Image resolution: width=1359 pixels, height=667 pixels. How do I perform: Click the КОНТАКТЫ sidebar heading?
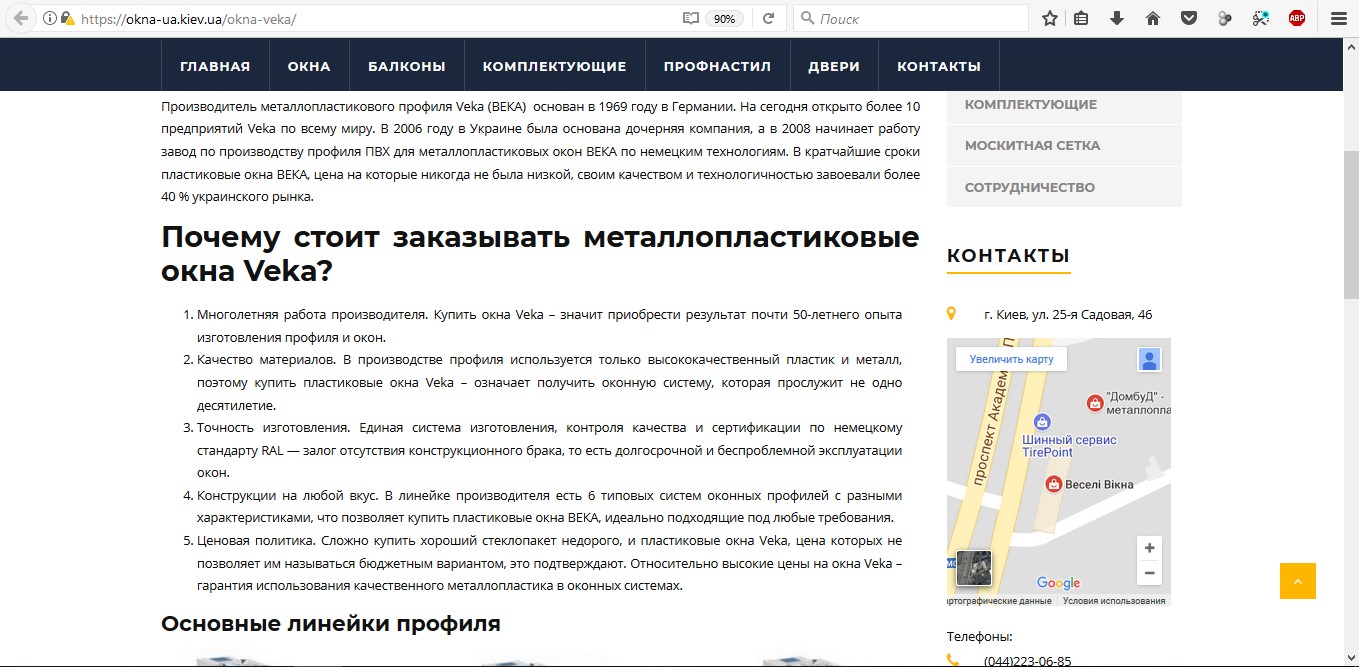click(1008, 255)
